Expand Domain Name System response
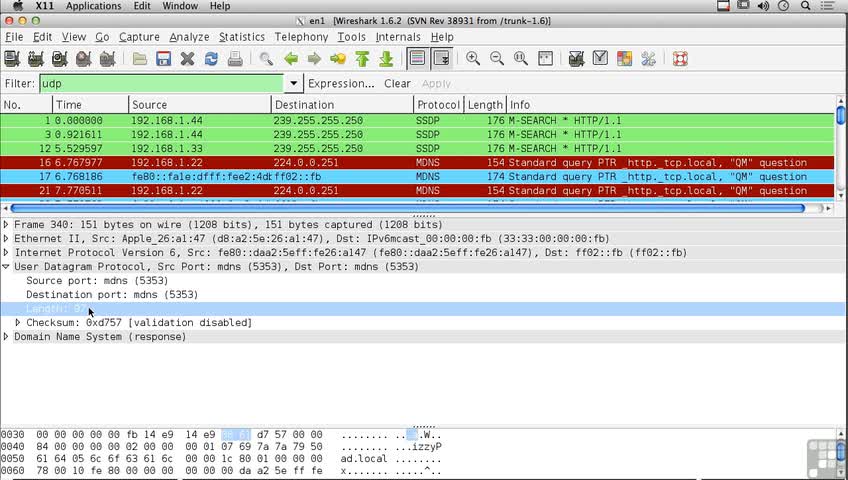Viewport: 848px width, 480px height. pyautogui.click(x=6, y=337)
